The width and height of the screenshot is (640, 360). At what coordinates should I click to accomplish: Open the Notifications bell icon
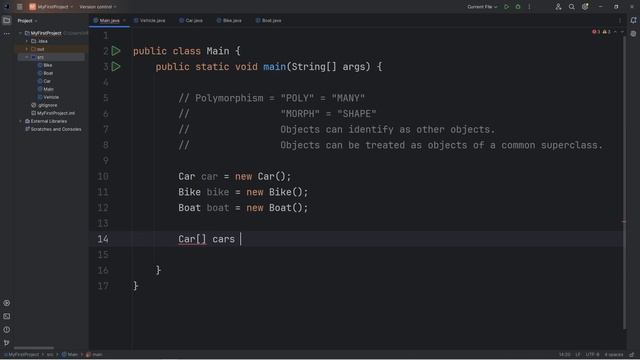pos(633,20)
